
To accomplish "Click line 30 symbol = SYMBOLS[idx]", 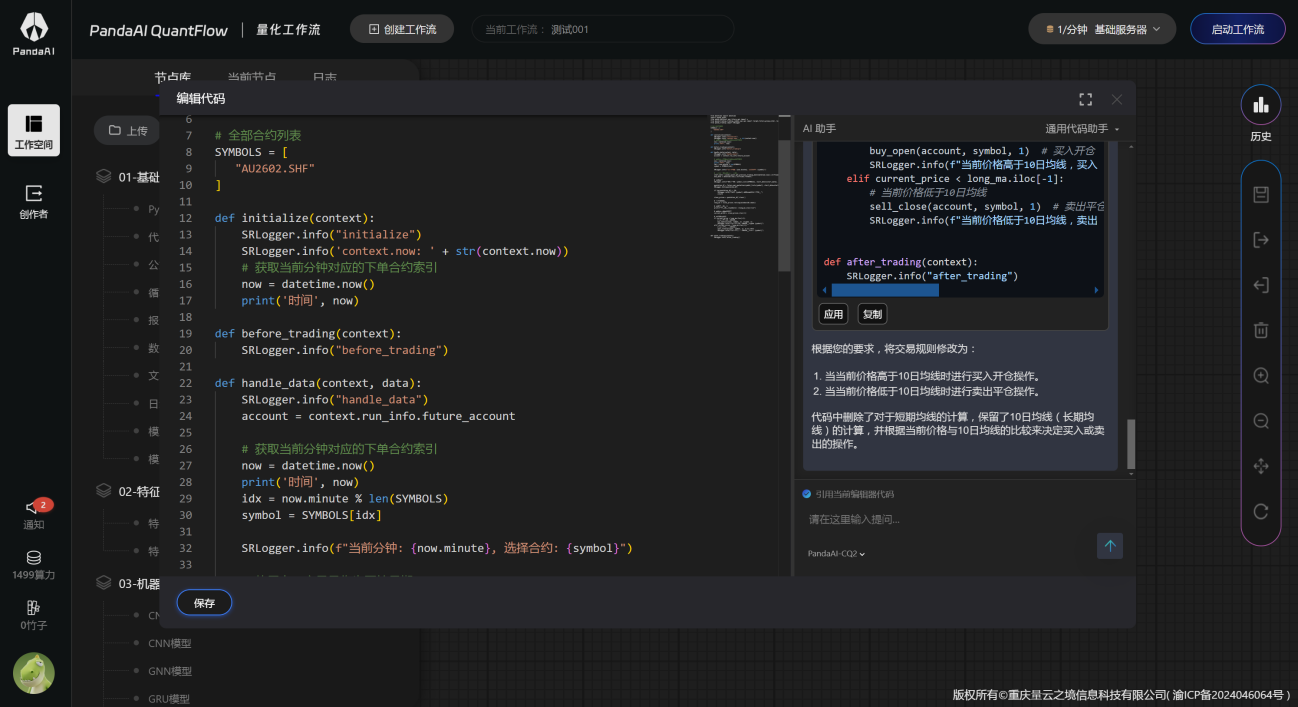I will tap(311, 515).
